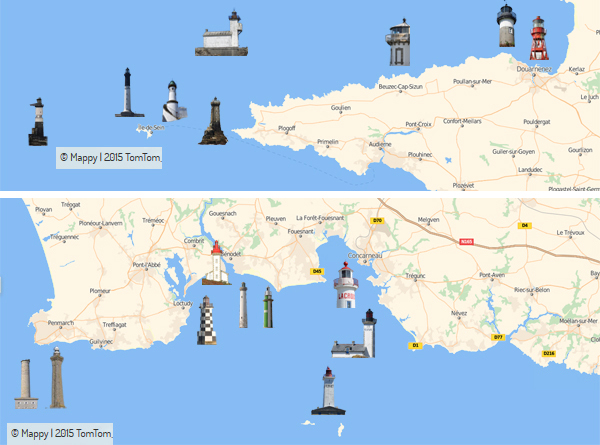Click the red N165 road badge
Image resolution: width=600 pixels, height=445 pixels.
coord(466,241)
